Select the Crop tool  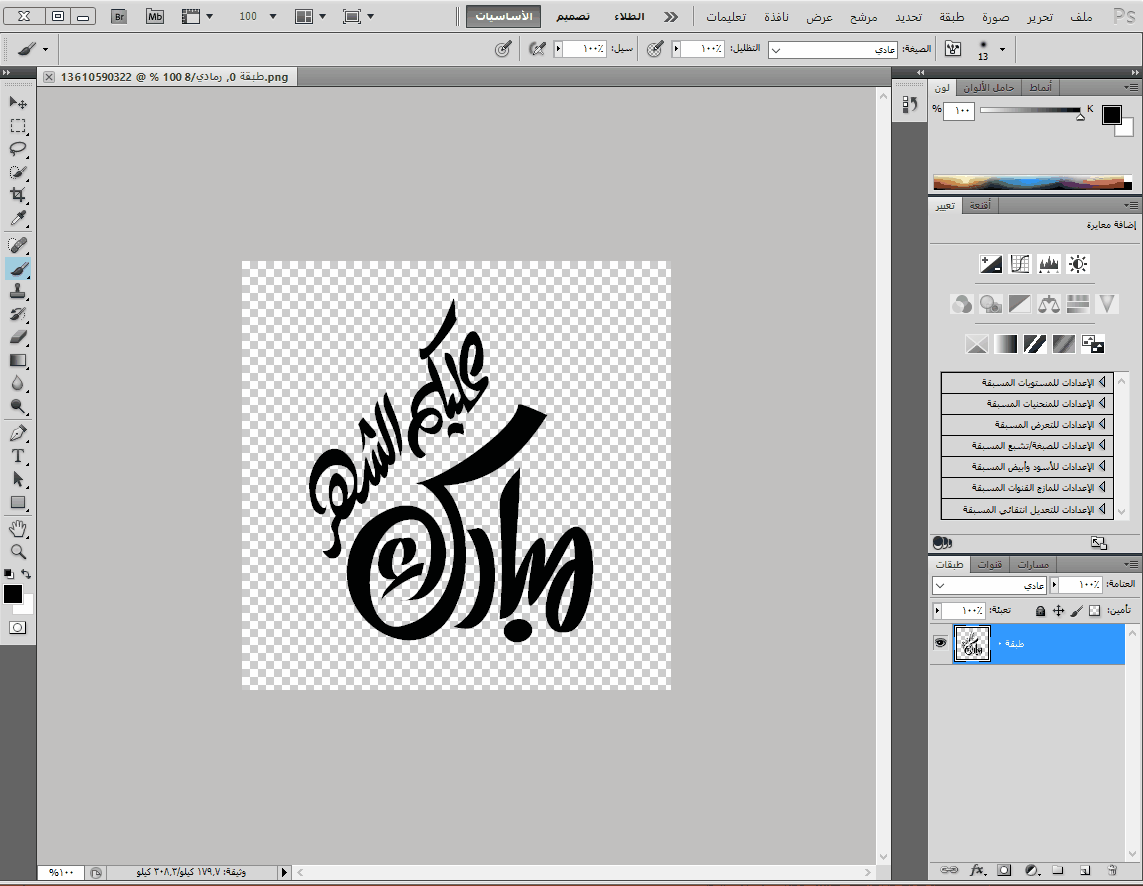[18, 195]
